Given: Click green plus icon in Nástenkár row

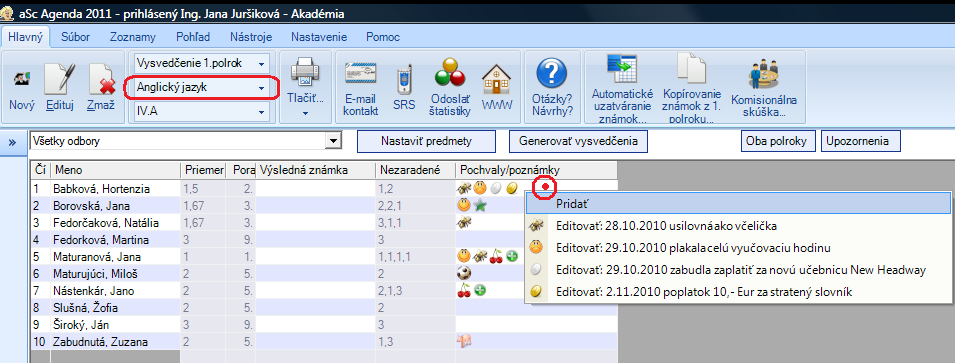Looking at the screenshot, I should tap(480, 291).
